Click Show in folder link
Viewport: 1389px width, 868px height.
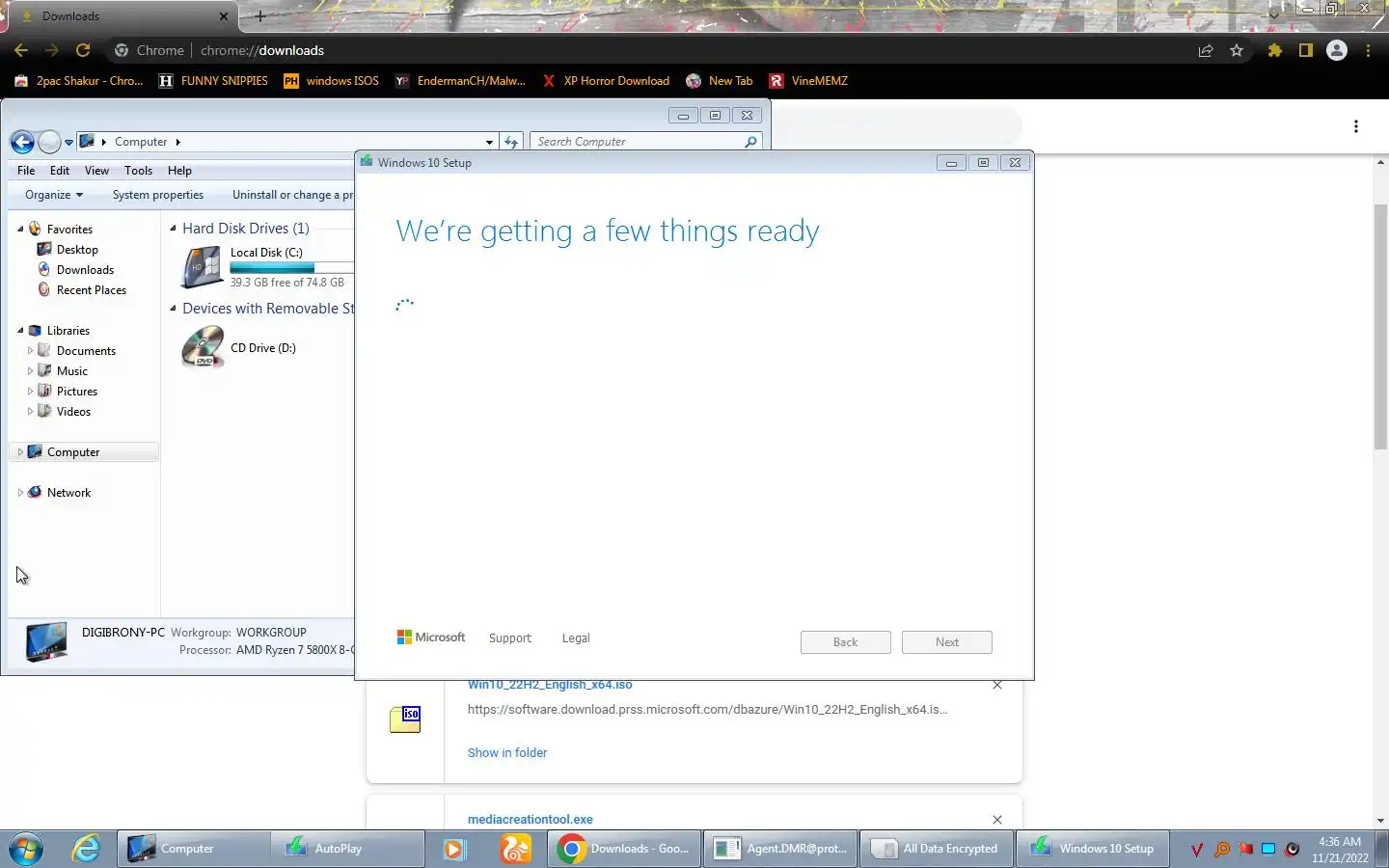point(507,753)
